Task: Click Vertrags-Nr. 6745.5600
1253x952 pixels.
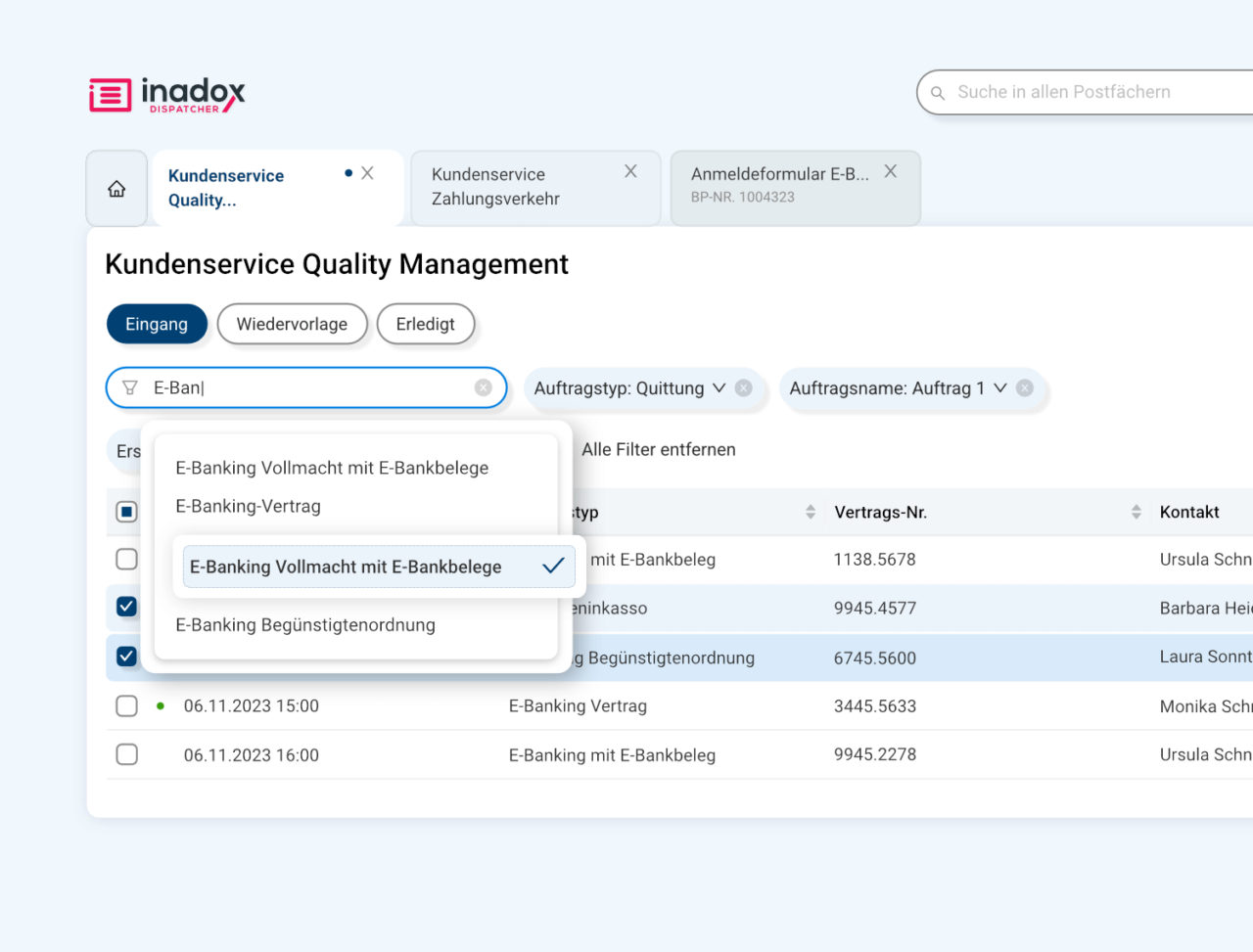Action: (875, 657)
